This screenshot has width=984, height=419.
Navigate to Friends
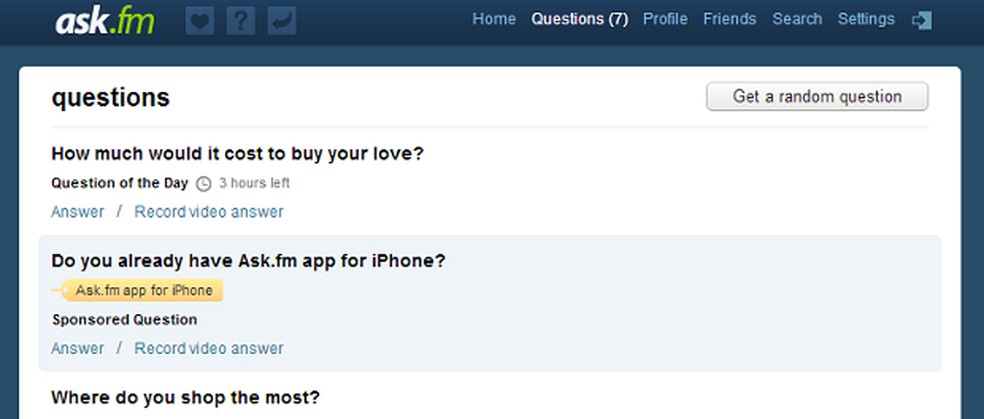coord(730,19)
